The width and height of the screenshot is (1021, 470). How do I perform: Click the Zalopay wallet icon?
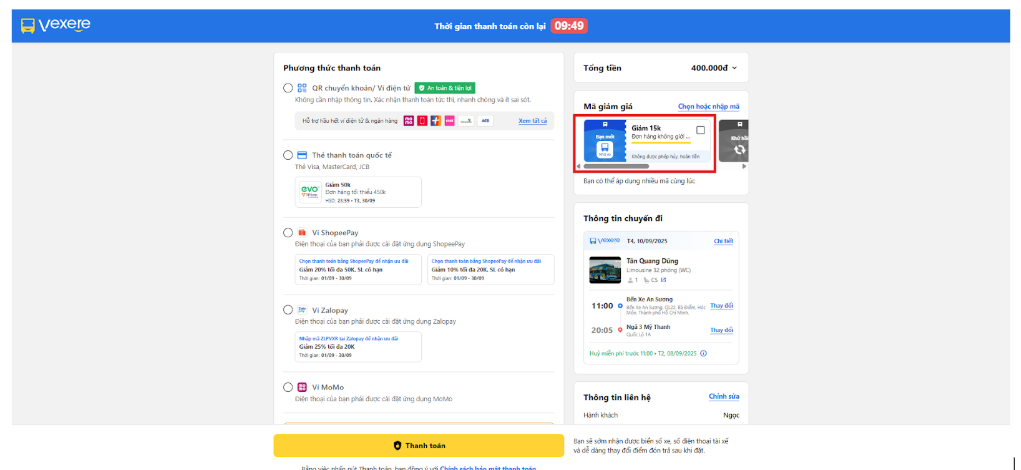click(x=302, y=310)
